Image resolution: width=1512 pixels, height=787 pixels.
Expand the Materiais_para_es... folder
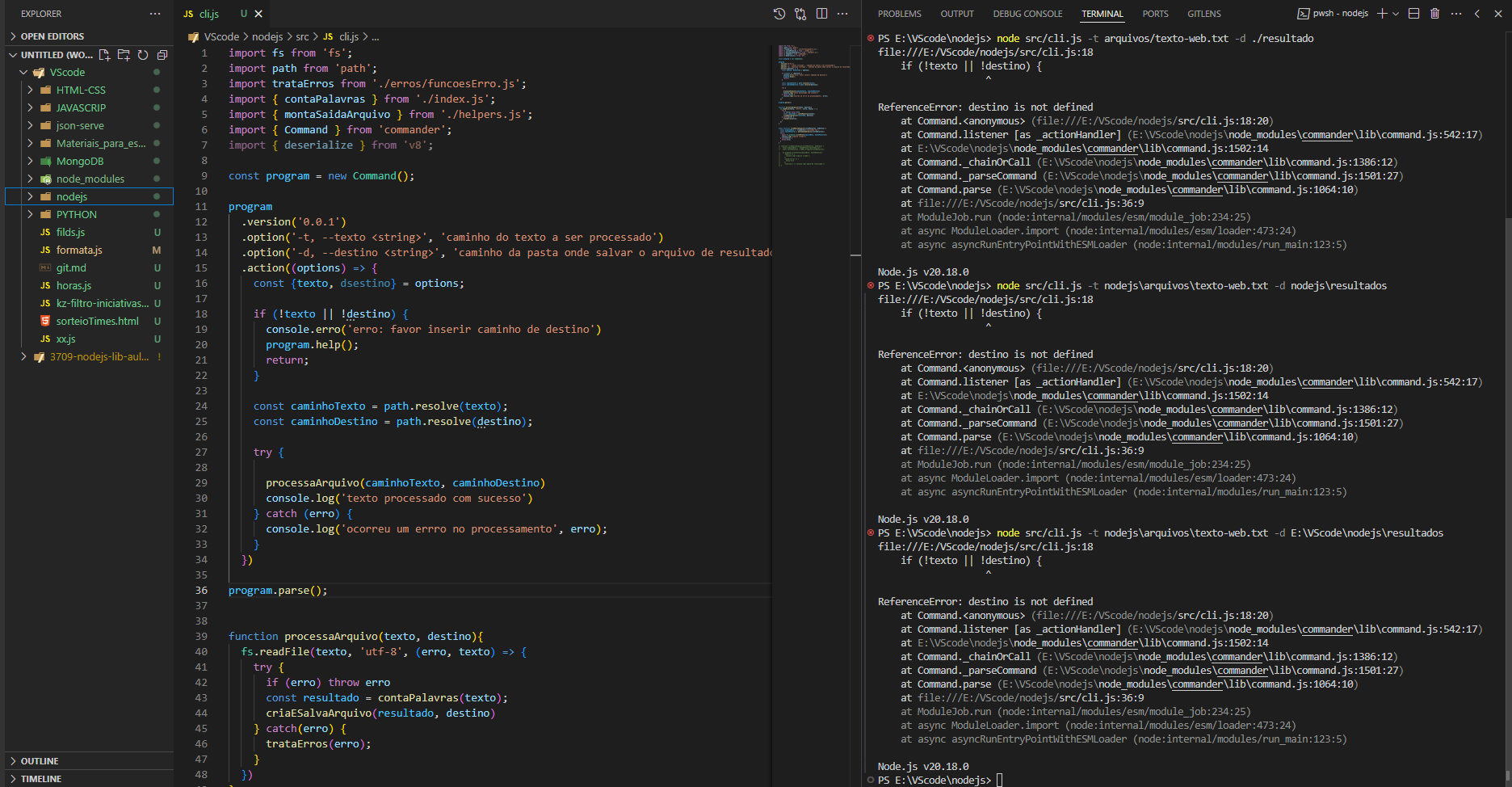pyautogui.click(x=89, y=144)
